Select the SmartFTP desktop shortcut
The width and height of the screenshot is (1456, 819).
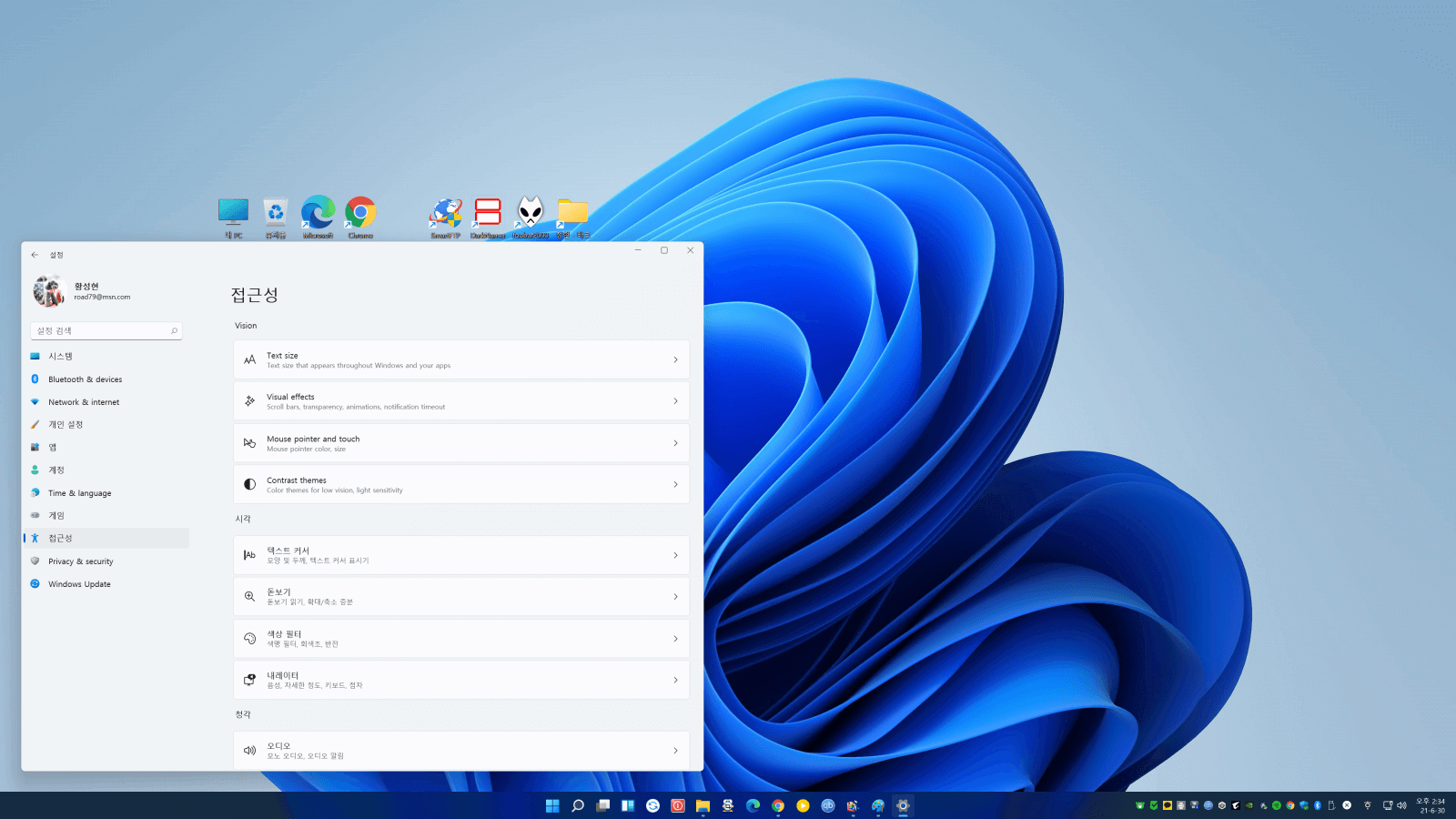pyautogui.click(x=445, y=218)
